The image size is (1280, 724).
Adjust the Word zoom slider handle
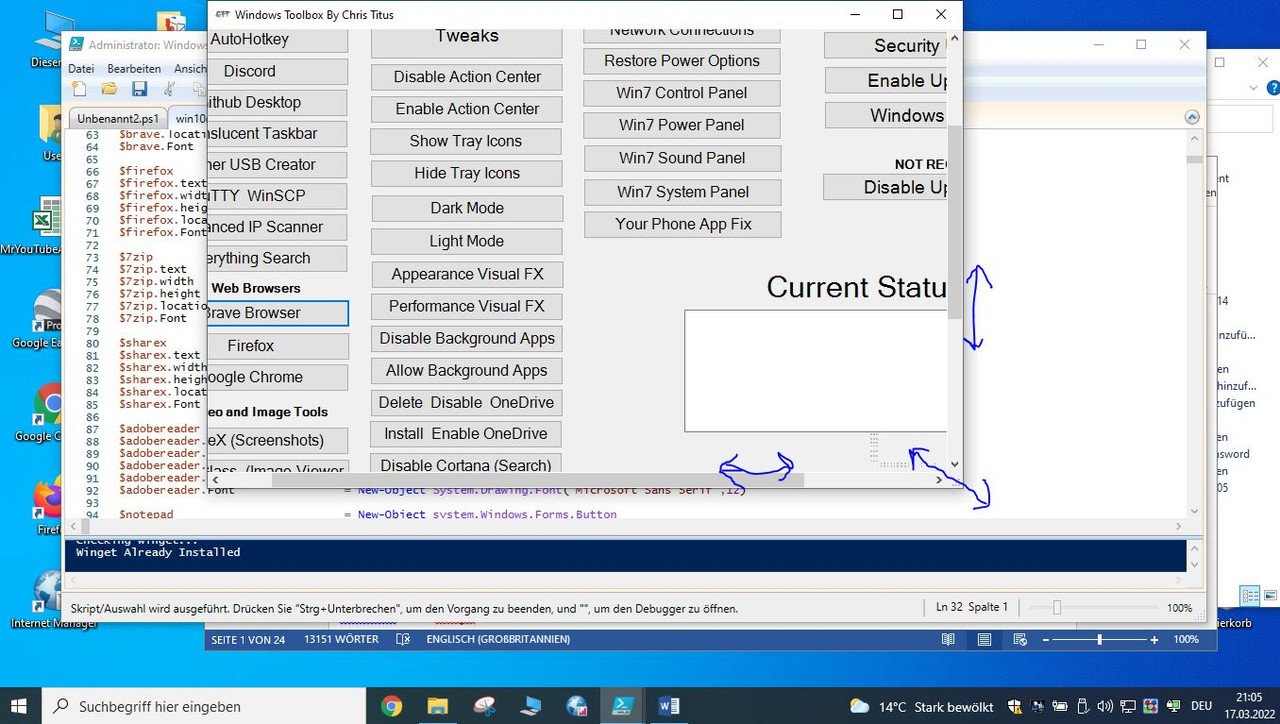tap(1100, 639)
